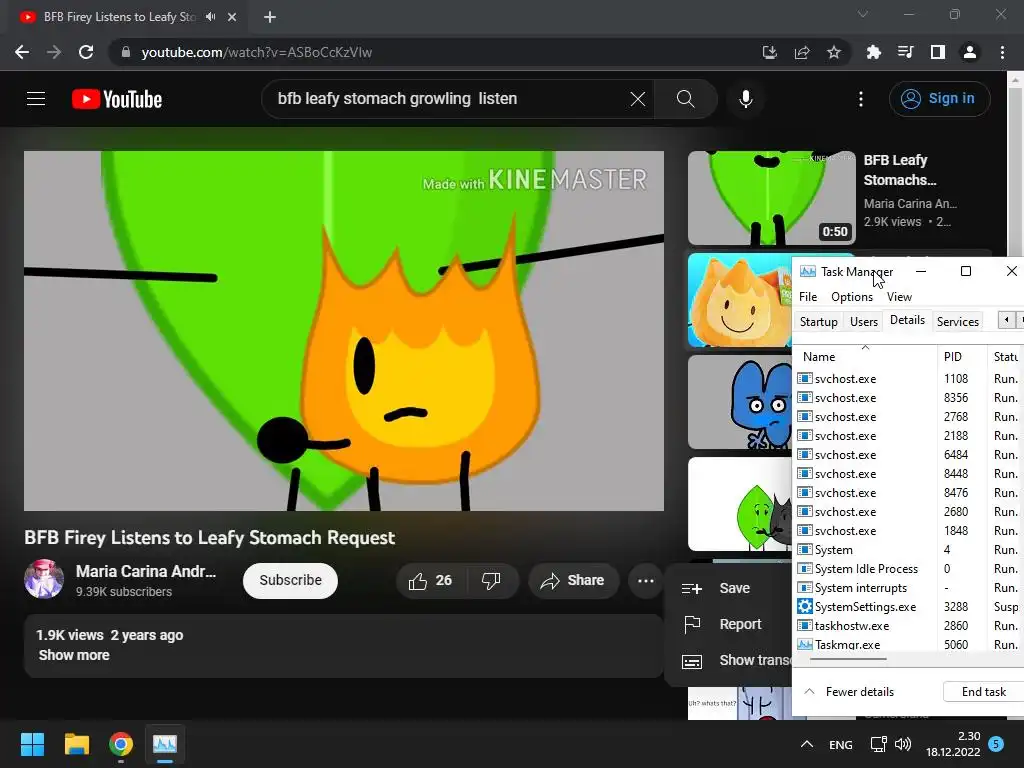
Task: Open more actions ellipsis under video
Action: point(646,581)
